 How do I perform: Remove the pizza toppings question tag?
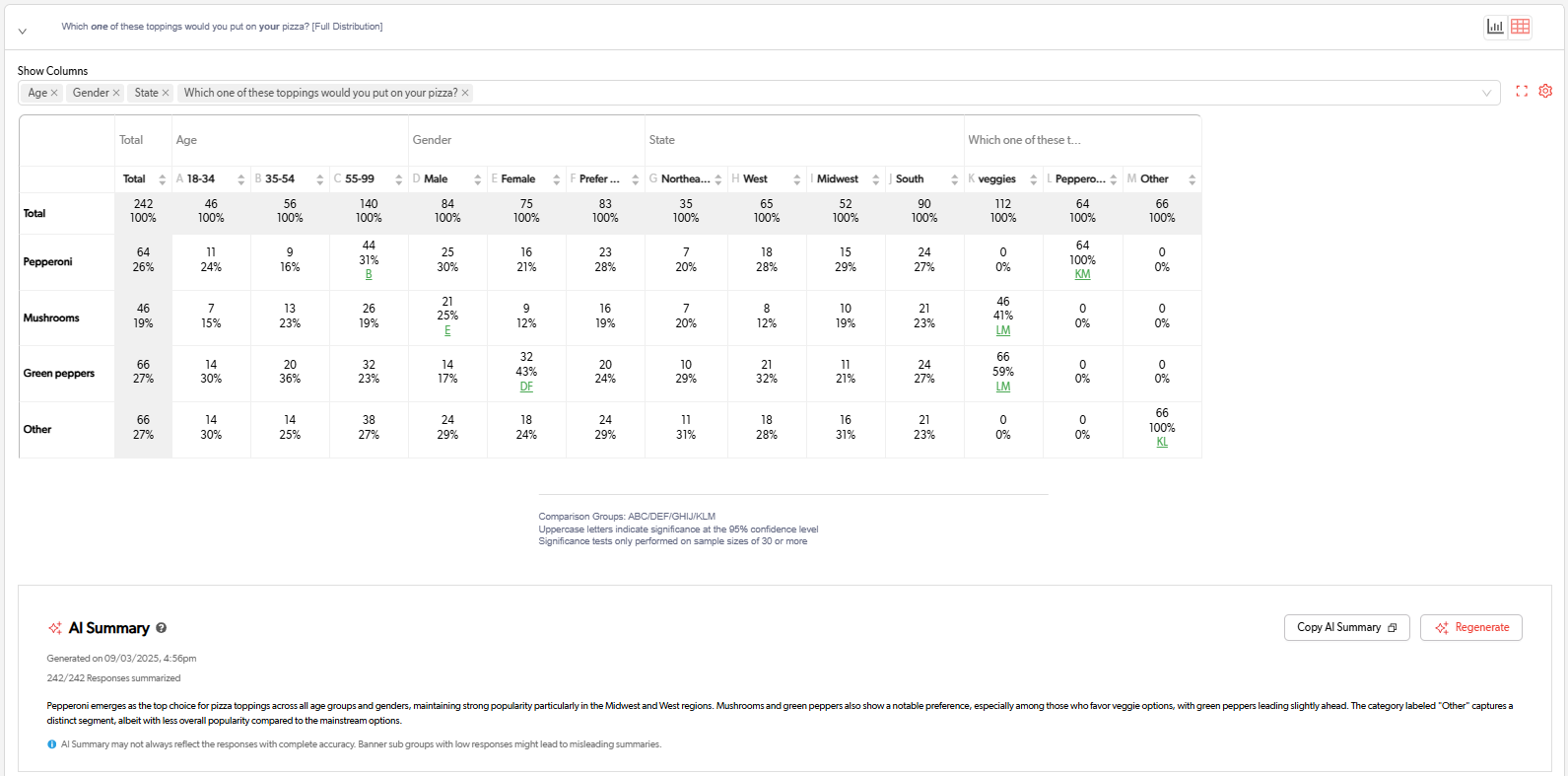point(465,93)
